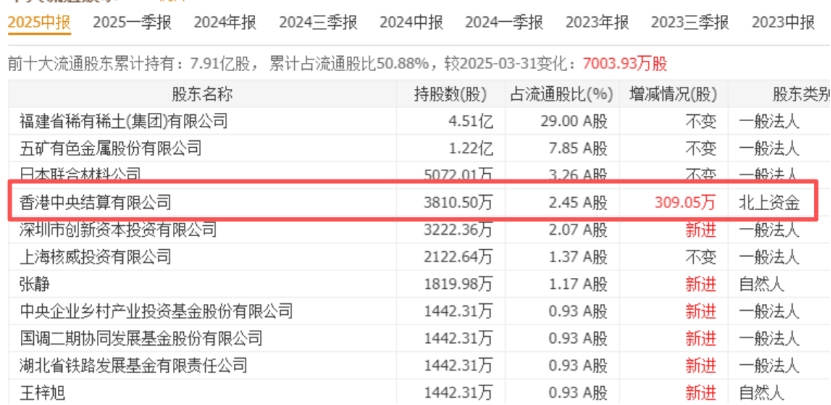Select the 2024一季报 tab

[x=504, y=23]
